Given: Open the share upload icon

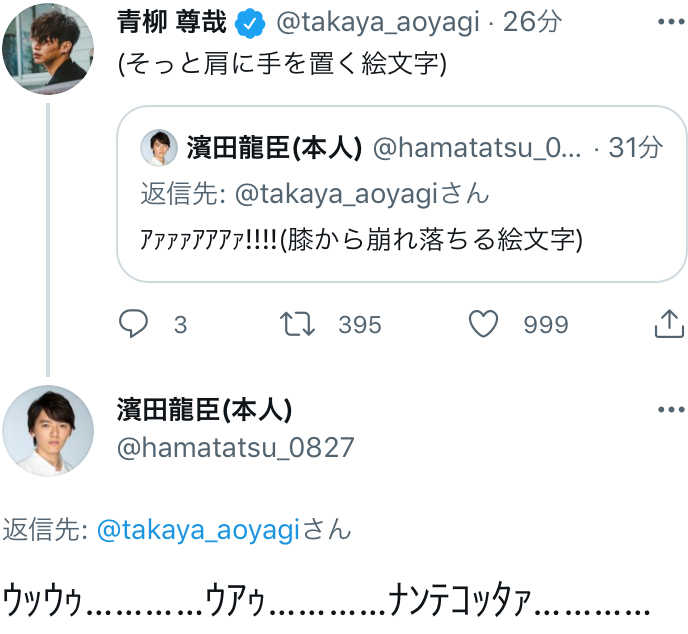Looking at the screenshot, I should tap(668, 323).
